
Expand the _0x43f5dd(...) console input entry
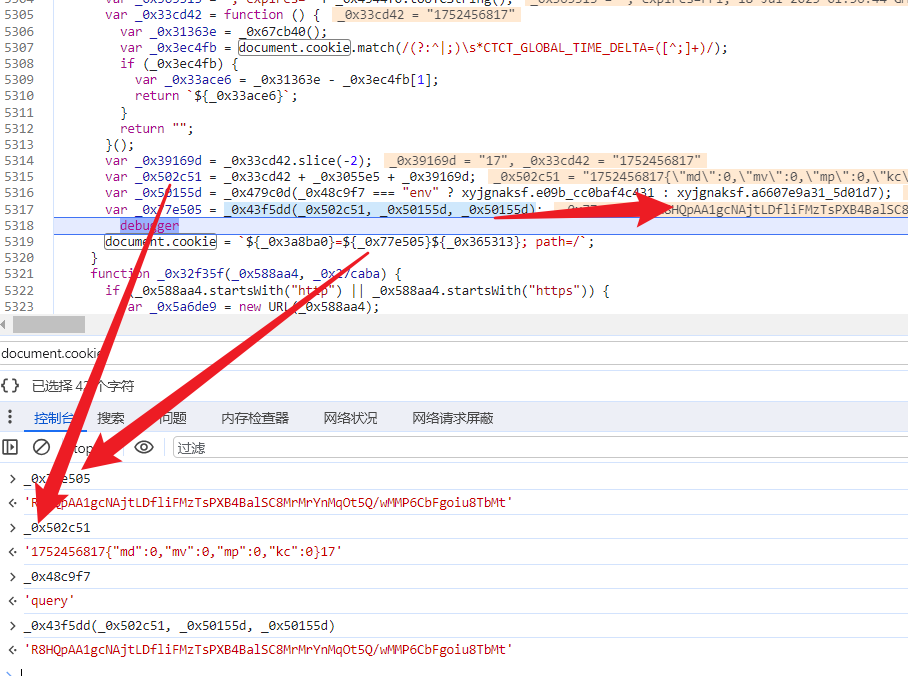tap(12, 626)
